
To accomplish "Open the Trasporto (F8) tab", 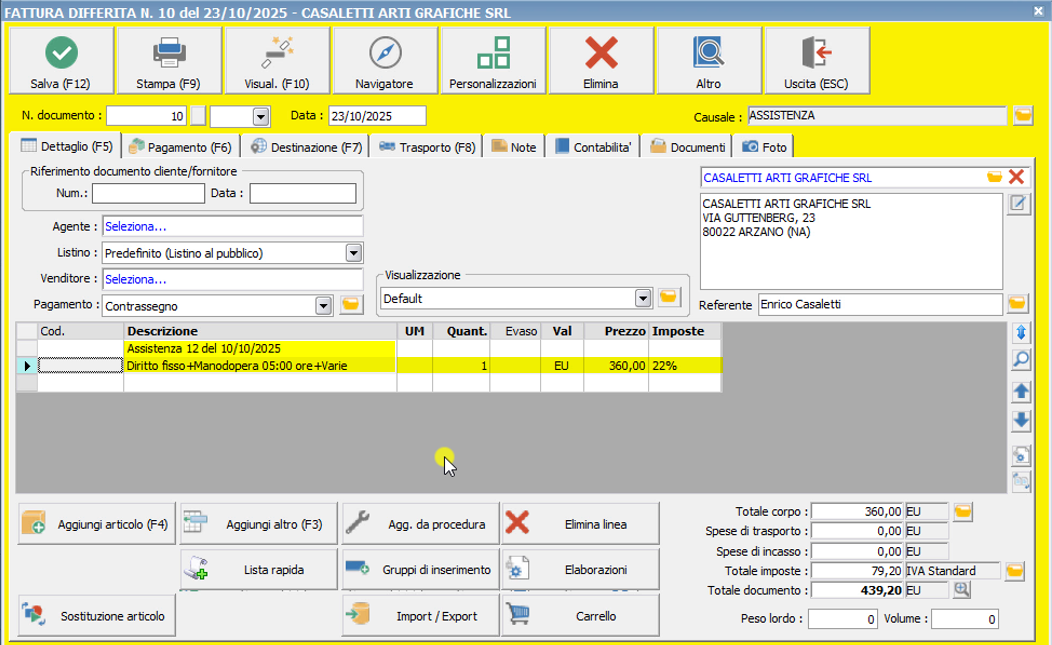I will [427, 147].
